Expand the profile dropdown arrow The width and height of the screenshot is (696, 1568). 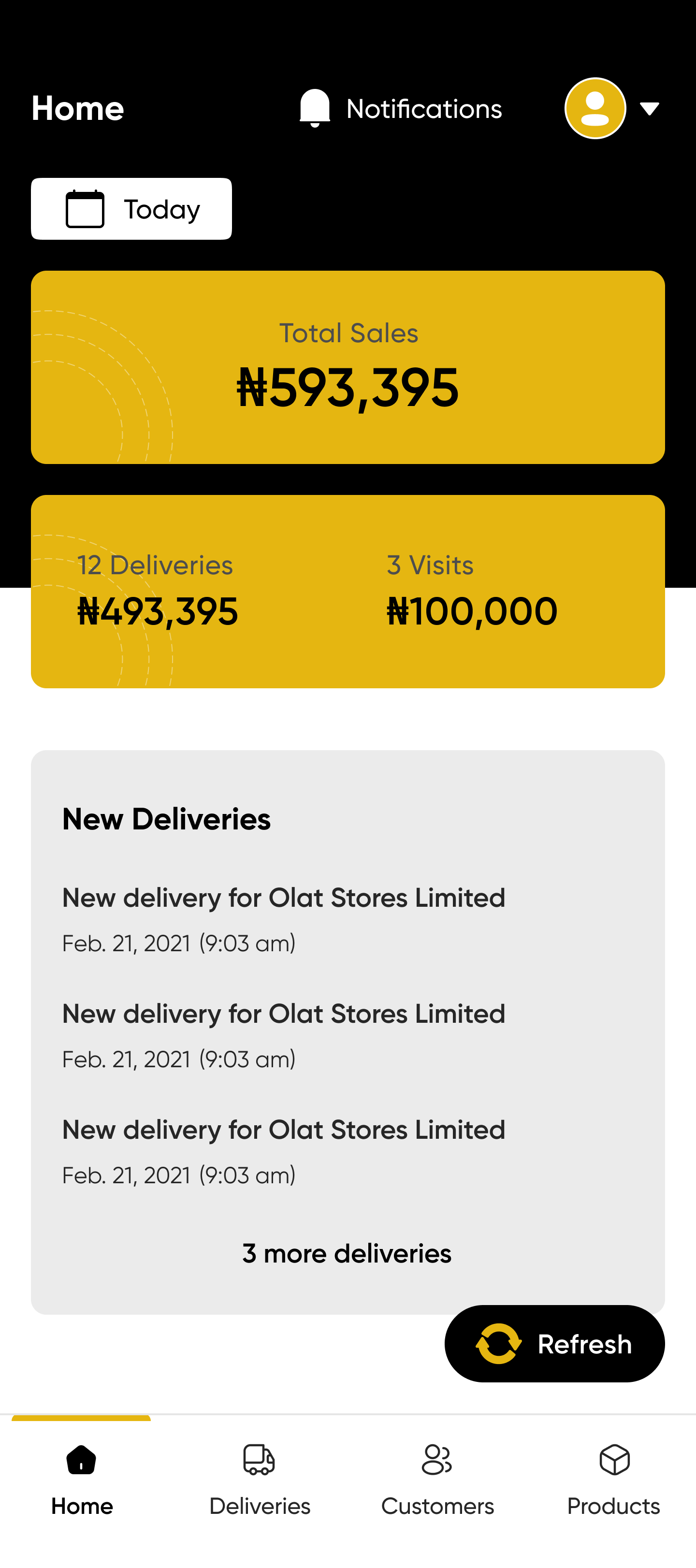pyautogui.click(x=650, y=109)
